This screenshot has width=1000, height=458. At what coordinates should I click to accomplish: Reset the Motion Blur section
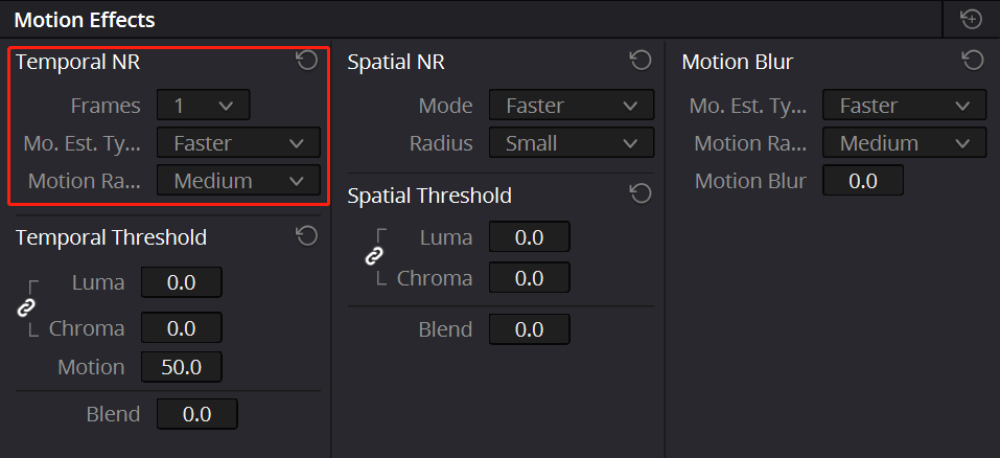point(972,61)
